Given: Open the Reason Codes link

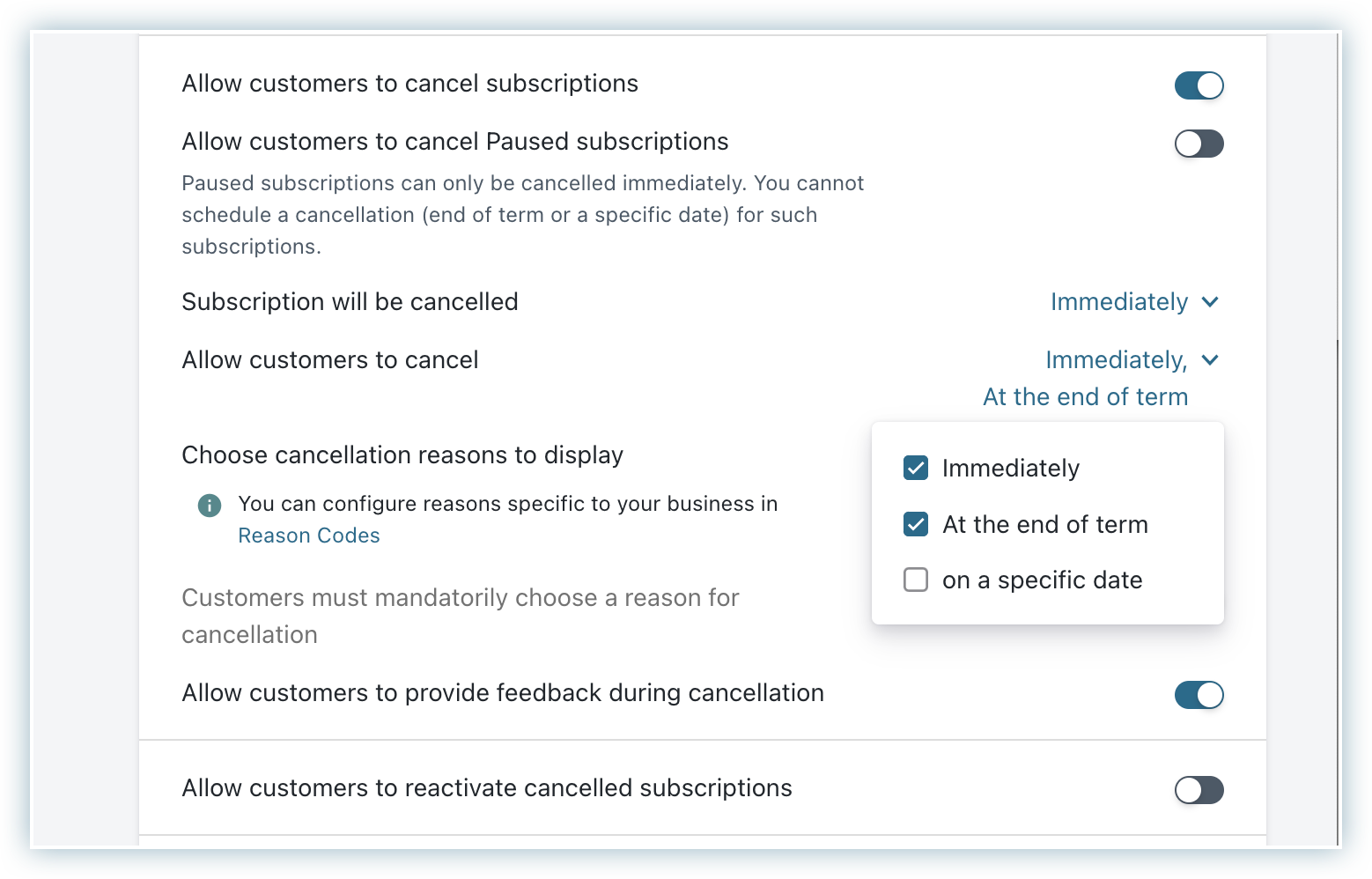Looking at the screenshot, I should 309,536.
